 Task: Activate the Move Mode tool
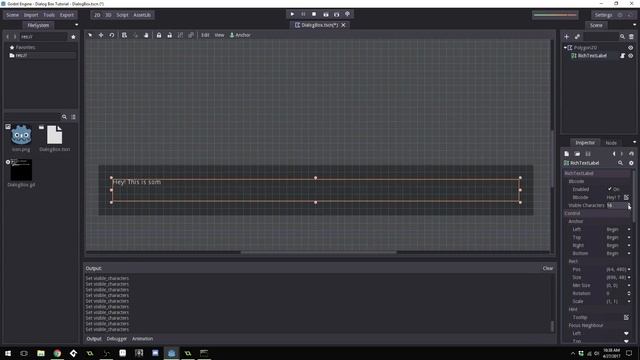point(101,35)
